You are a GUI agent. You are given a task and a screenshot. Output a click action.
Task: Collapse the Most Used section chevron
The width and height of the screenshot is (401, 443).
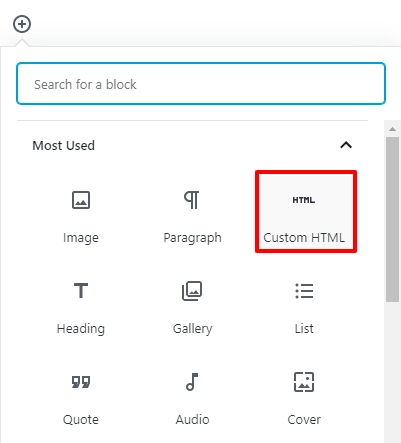click(346, 145)
